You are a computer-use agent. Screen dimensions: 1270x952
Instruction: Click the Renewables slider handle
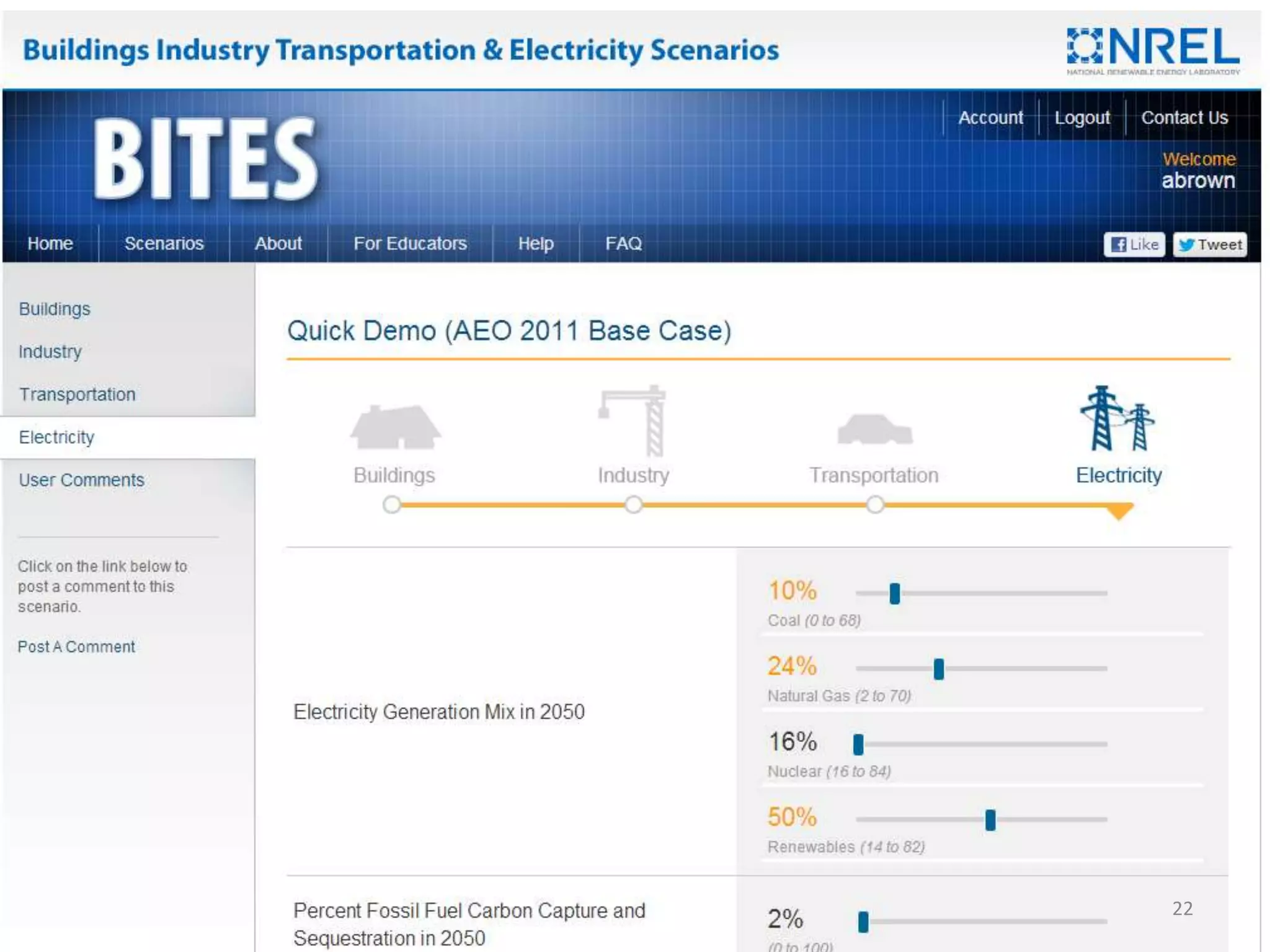pyautogui.click(x=990, y=819)
